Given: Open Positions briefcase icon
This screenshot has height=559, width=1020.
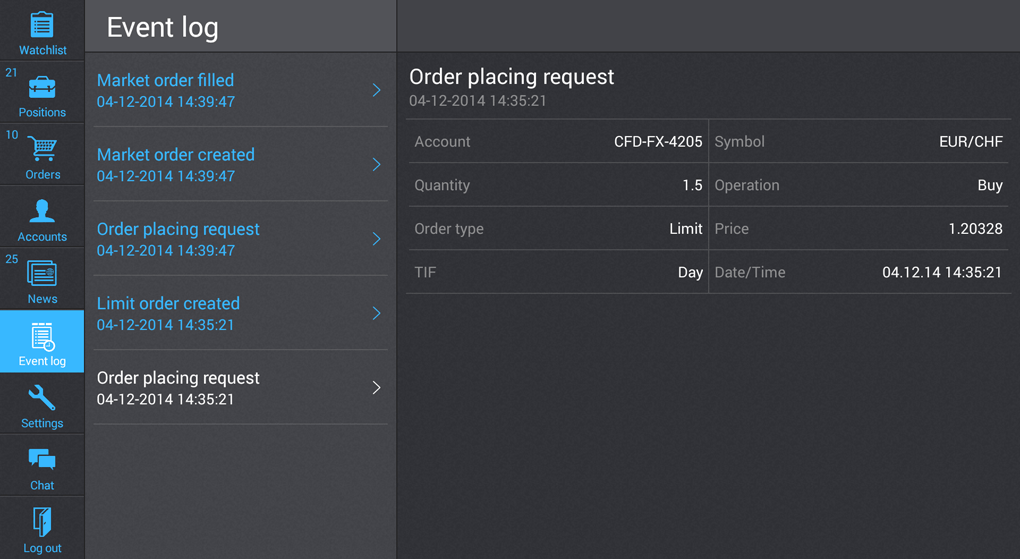Looking at the screenshot, I should point(42,88).
